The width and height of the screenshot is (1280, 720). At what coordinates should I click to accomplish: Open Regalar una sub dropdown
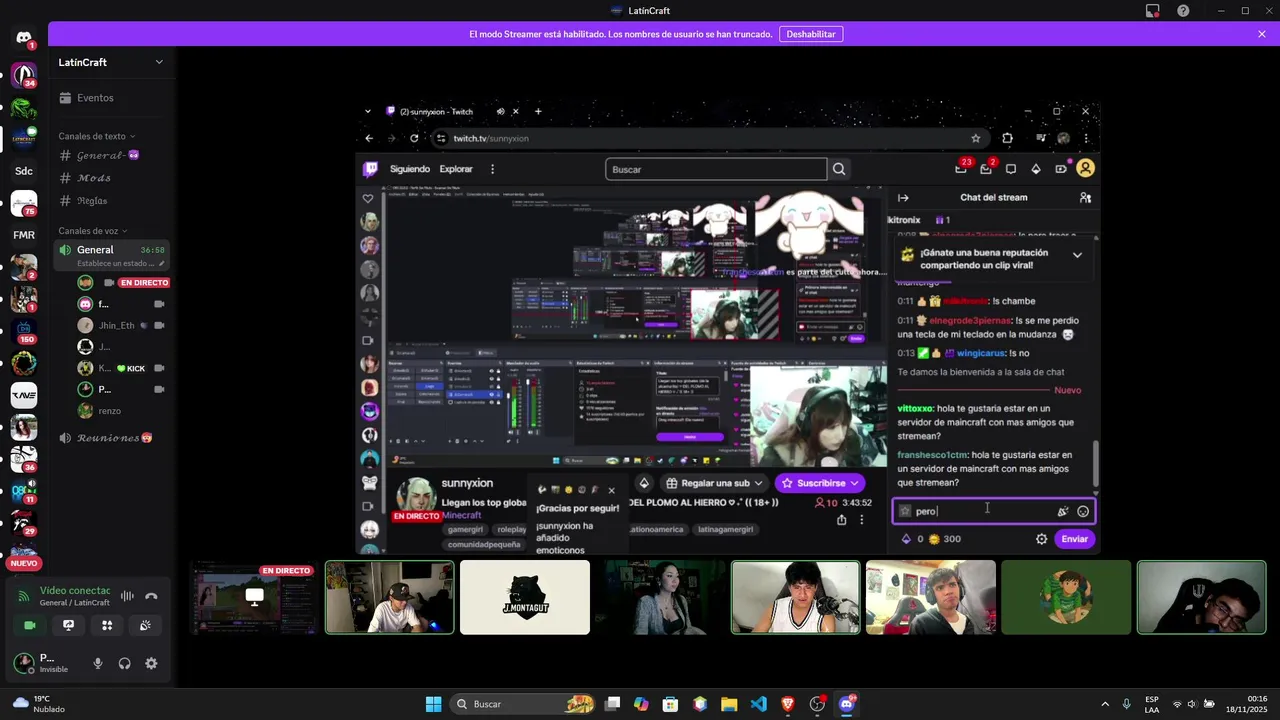pyautogui.click(x=714, y=483)
